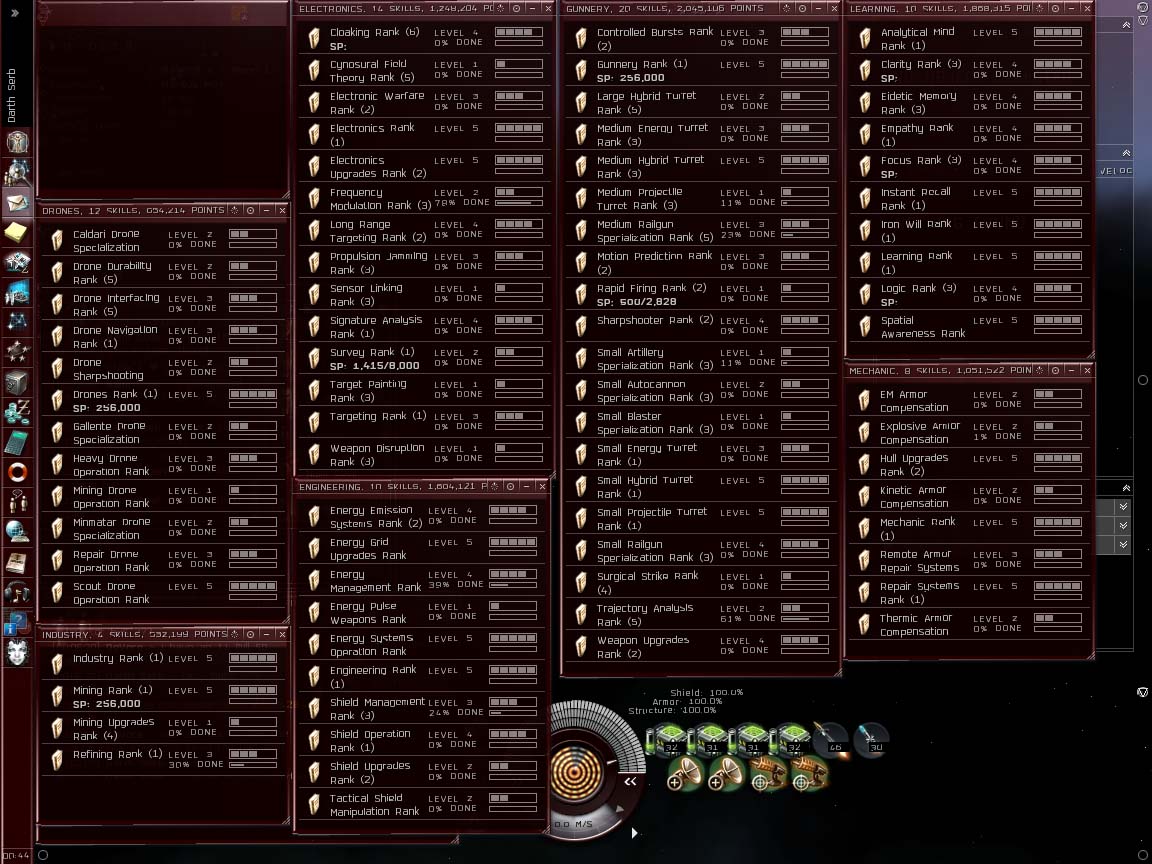Select the Survey Rank (1) skill row
This screenshot has height=864, width=1152.
(x=424, y=359)
